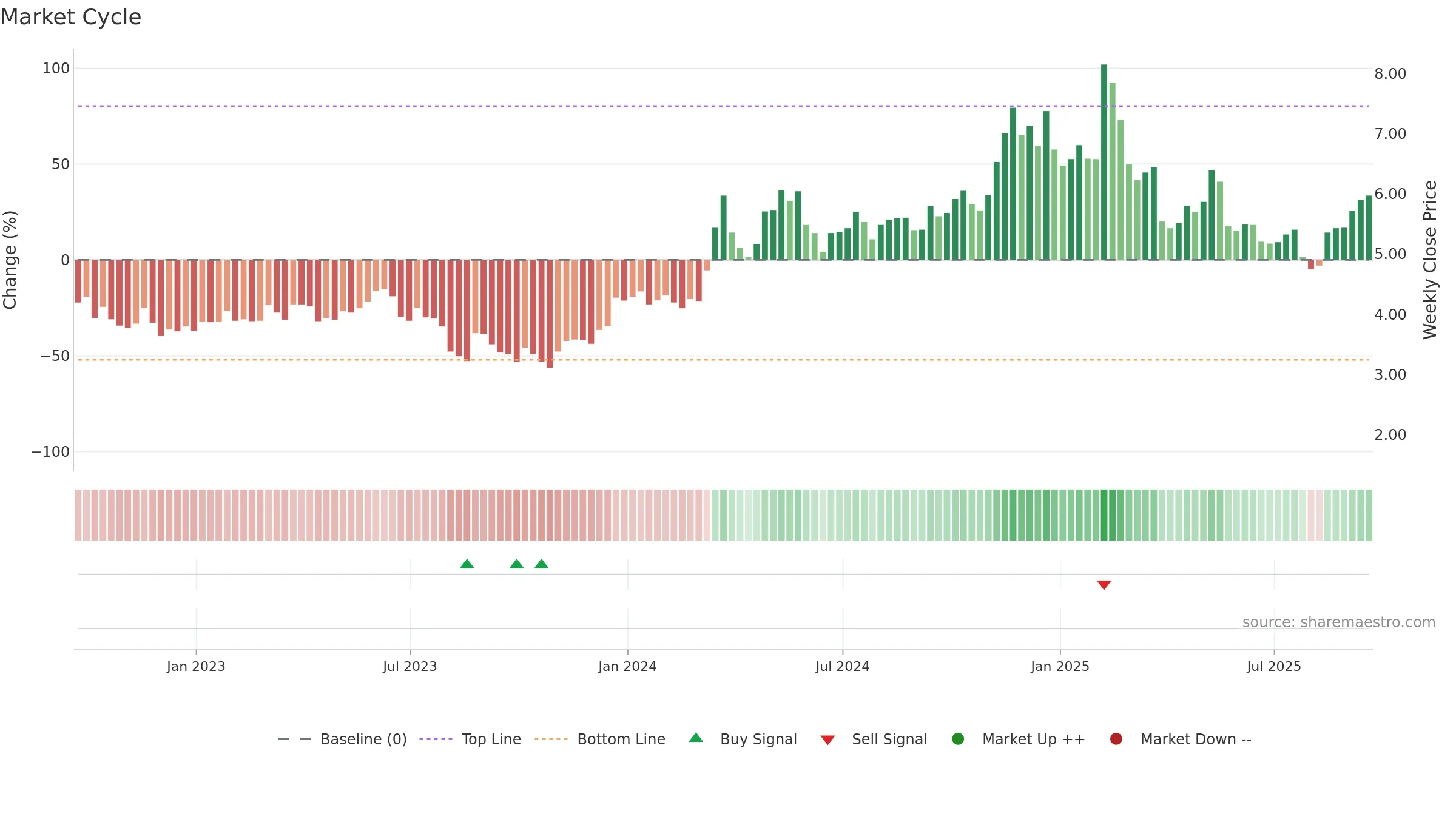Select the red sell signal marker after Jan 2025

point(1104,585)
